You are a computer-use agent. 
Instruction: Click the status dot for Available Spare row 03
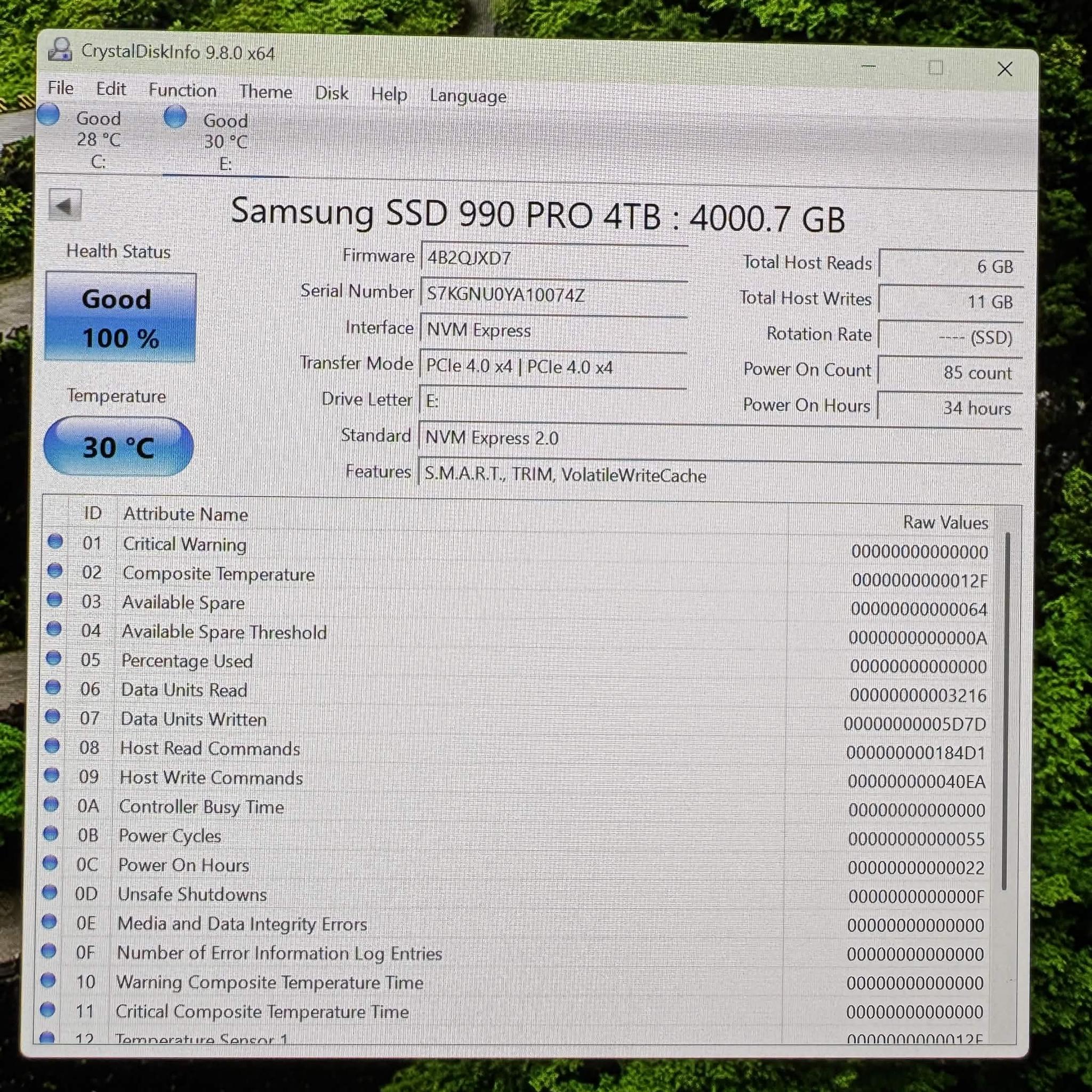pos(54,600)
